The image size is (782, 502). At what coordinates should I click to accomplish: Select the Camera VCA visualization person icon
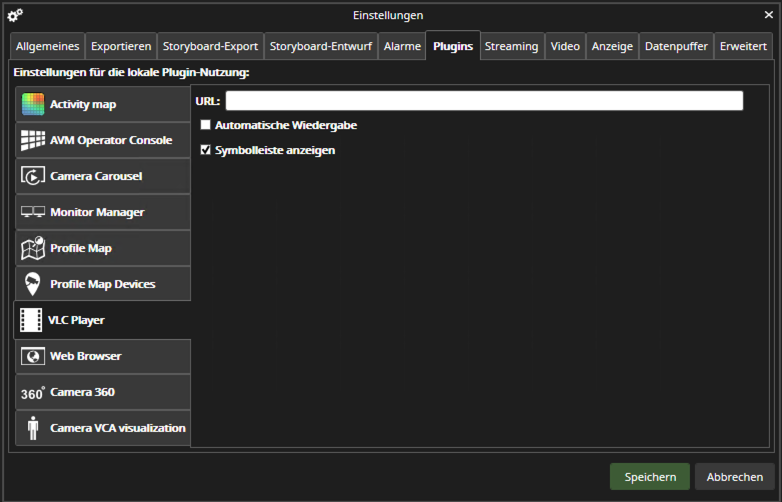pyautogui.click(x=34, y=428)
